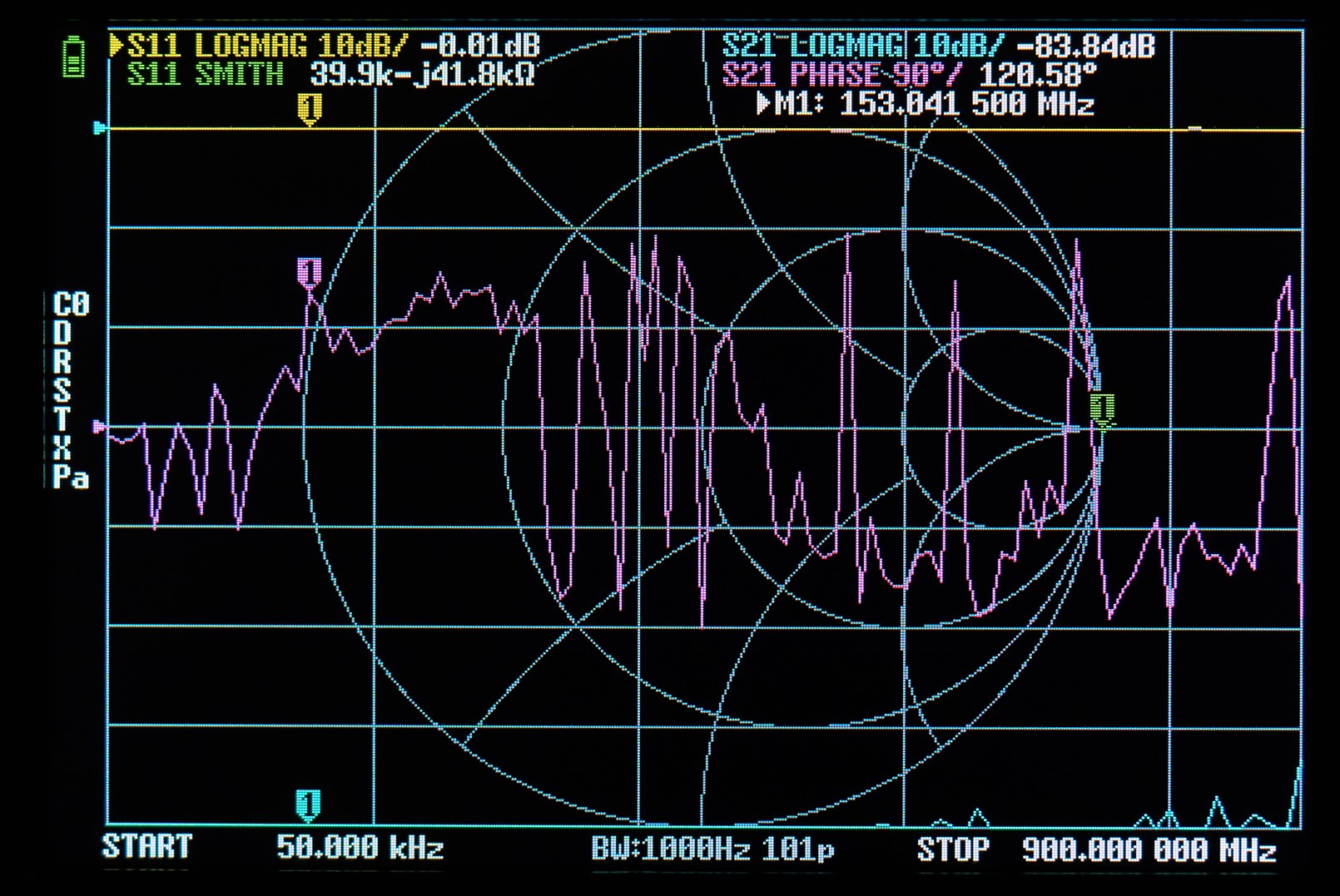This screenshot has height=896, width=1340.
Task: Tap the STOP 900.000 000 MHz frequency field
Action: (1097, 849)
